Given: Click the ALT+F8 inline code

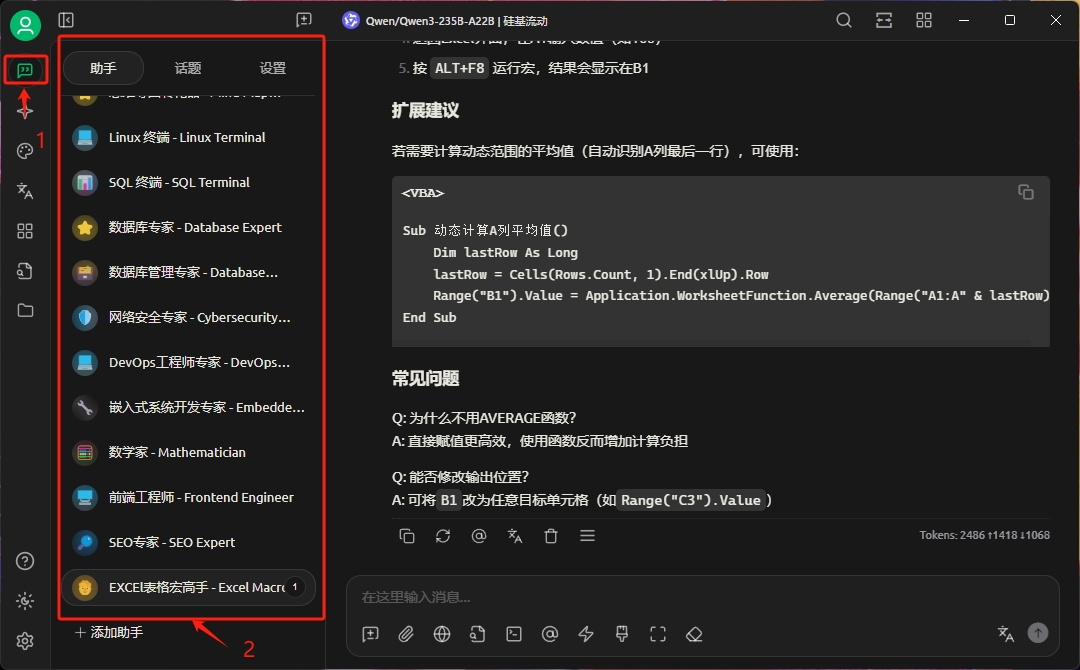Looking at the screenshot, I should 459,68.
